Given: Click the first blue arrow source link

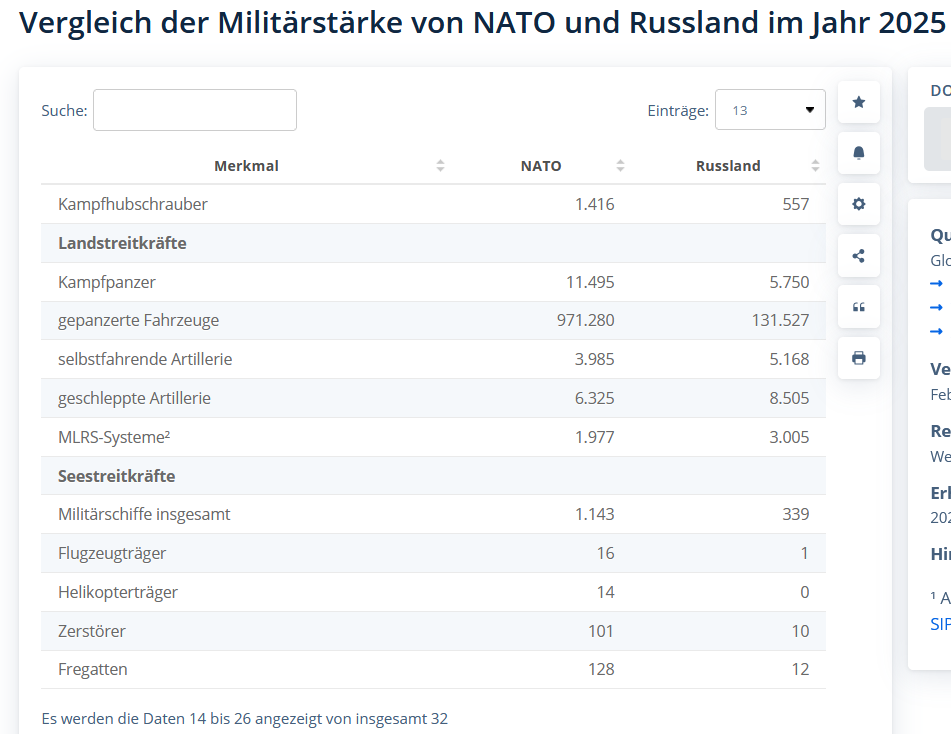Looking at the screenshot, I should tap(937, 283).
